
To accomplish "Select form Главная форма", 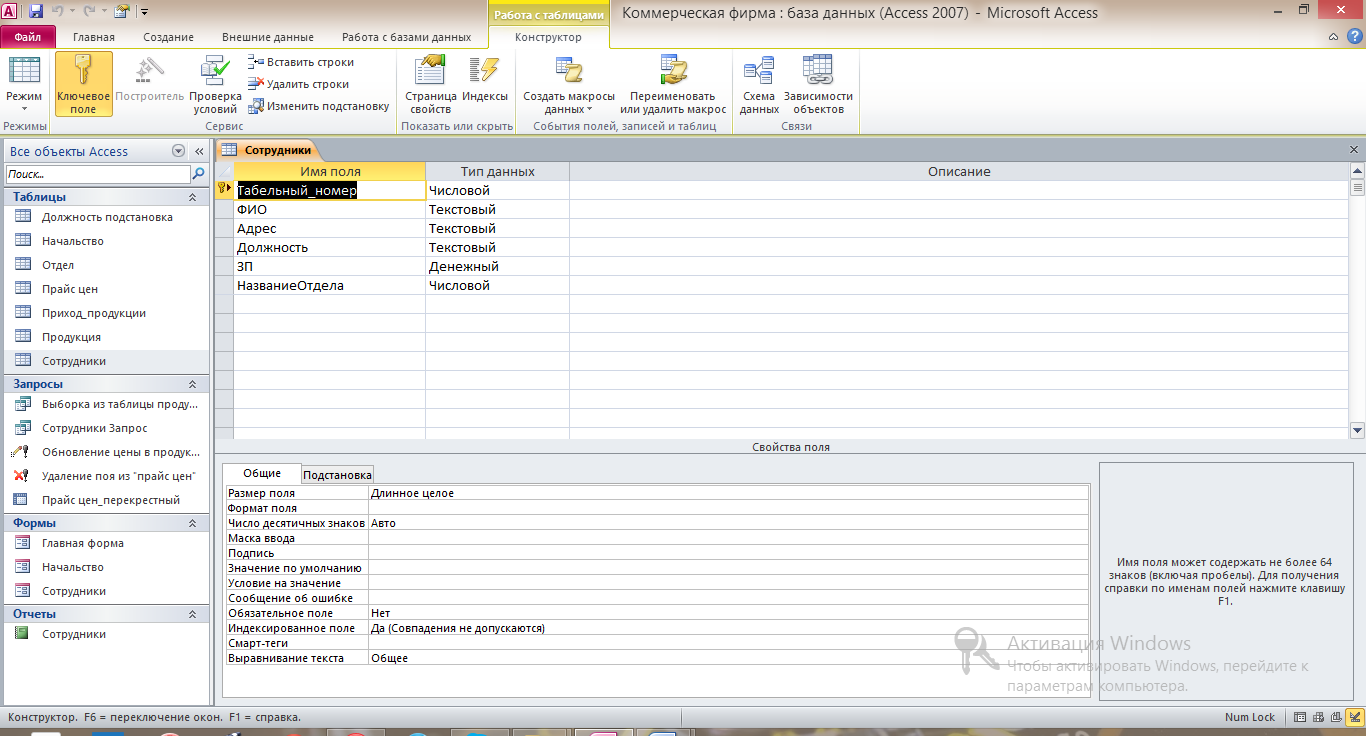I will [106, 543].
